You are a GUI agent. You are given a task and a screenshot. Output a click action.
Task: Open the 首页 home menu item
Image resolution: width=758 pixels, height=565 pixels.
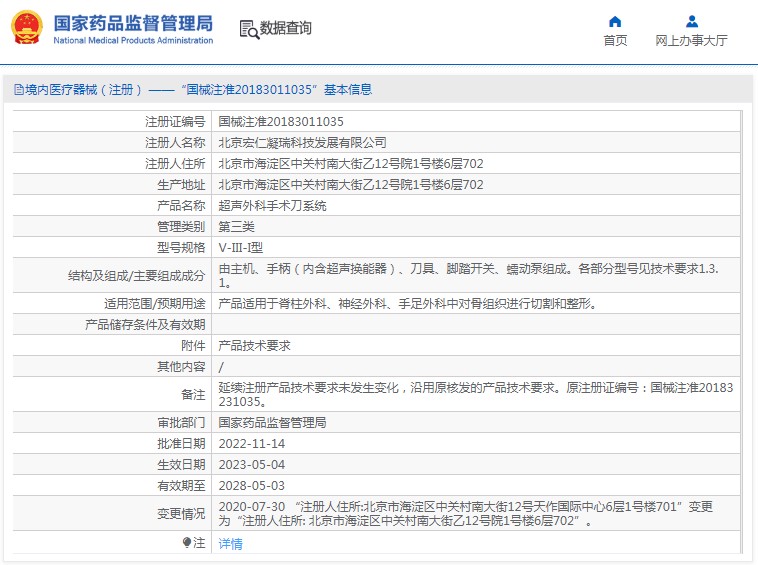point(615,41)
